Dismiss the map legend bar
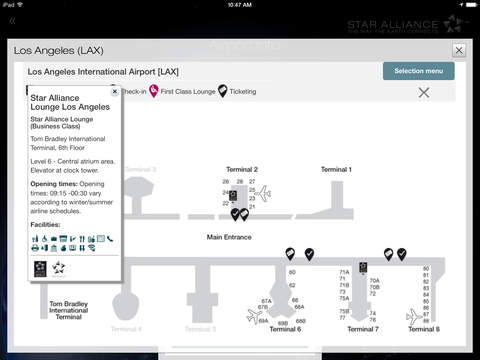The width and height of the screenshot is (480, 360). point(424,92)
